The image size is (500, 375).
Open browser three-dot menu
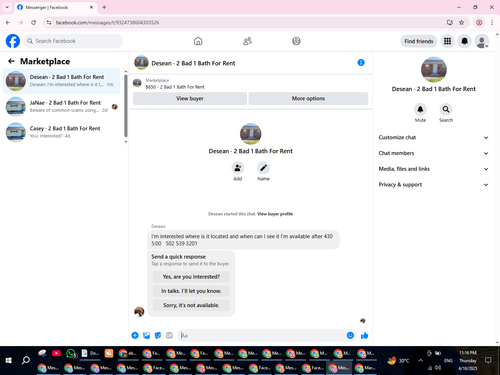[492, 22]
